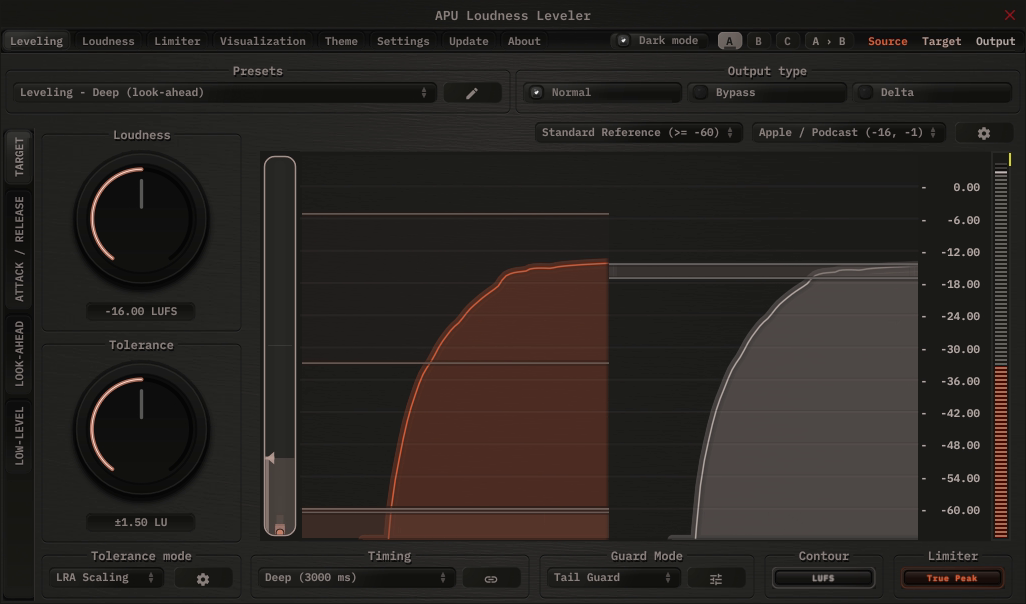Click the pencil edit preset icon
1026x604 pixels.
[472, 93]
